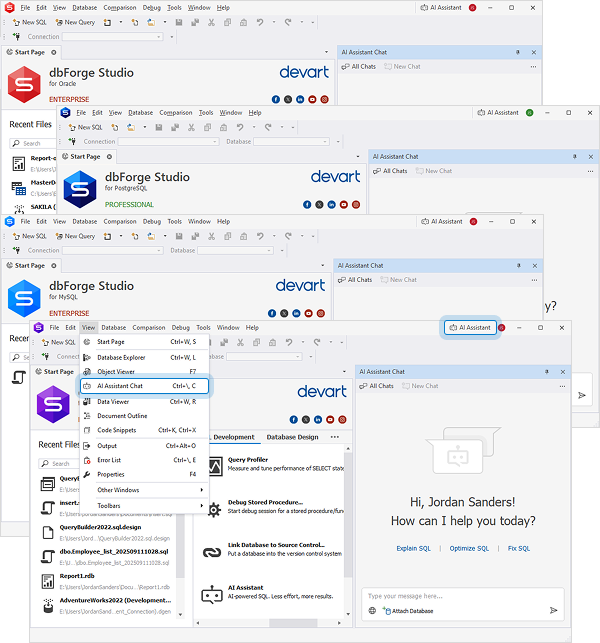Viewport: 600px width, 643px height.
Task: Toggle the pin on the Oracle window's chat panel
Action: pos(517,52)
